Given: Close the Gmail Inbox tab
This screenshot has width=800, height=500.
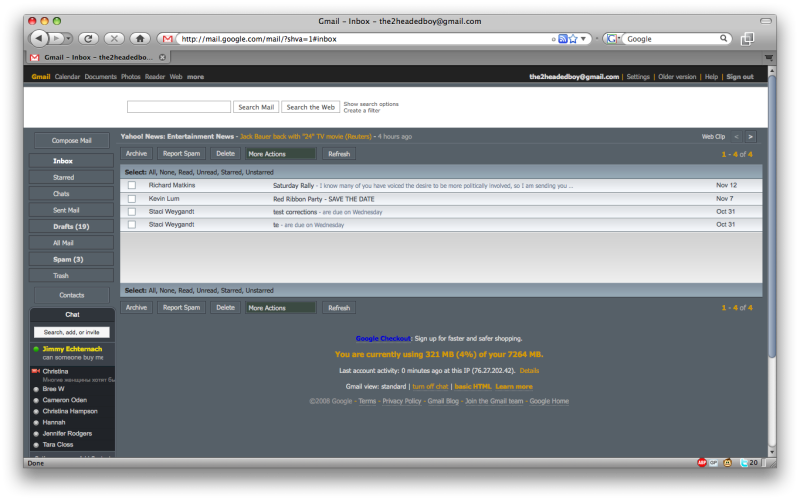Looking at the screenshot, I should (x=162, y=57).
